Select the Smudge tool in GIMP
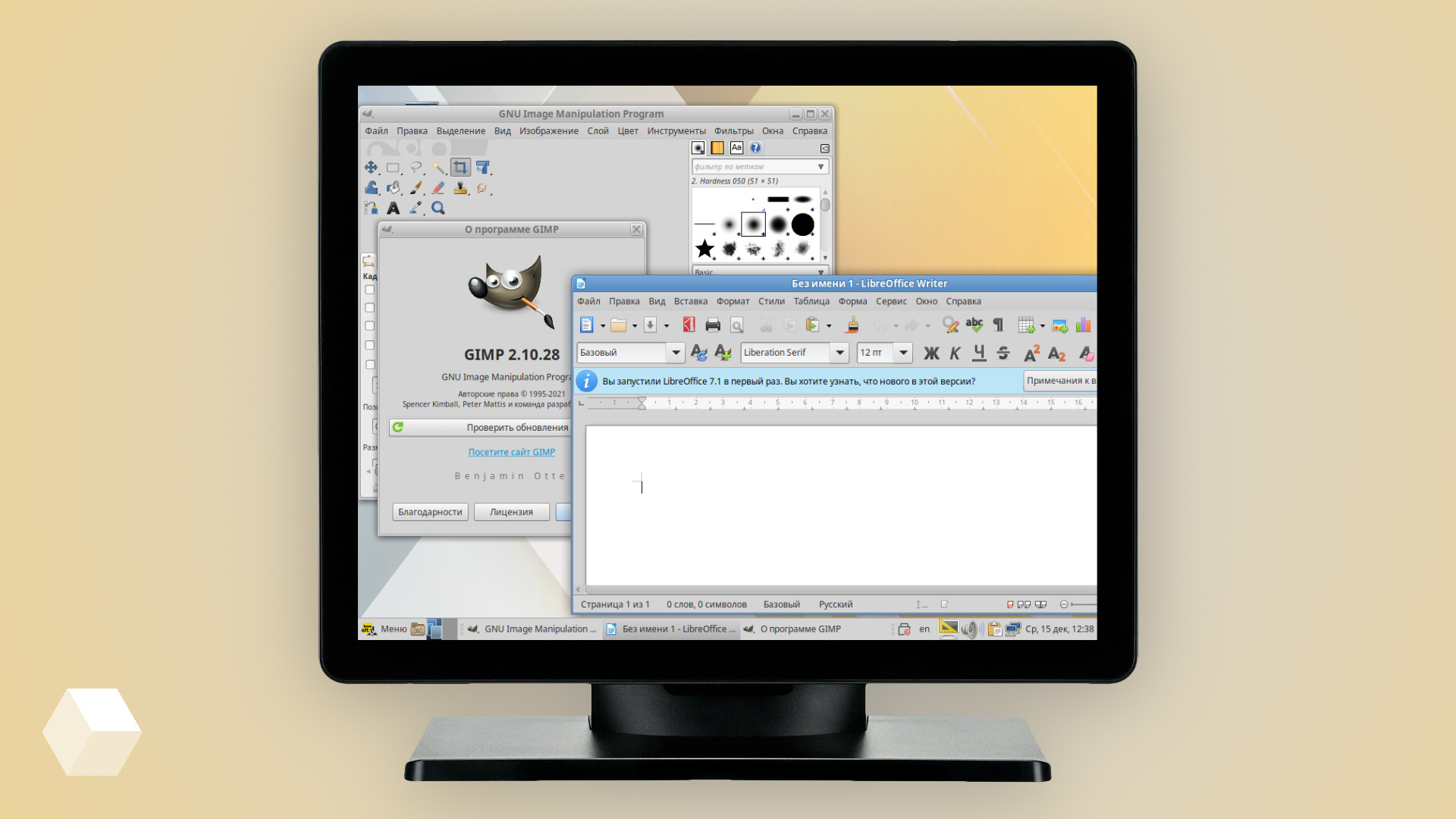This screenshot has height=819, width=1456. coord(483,188)
